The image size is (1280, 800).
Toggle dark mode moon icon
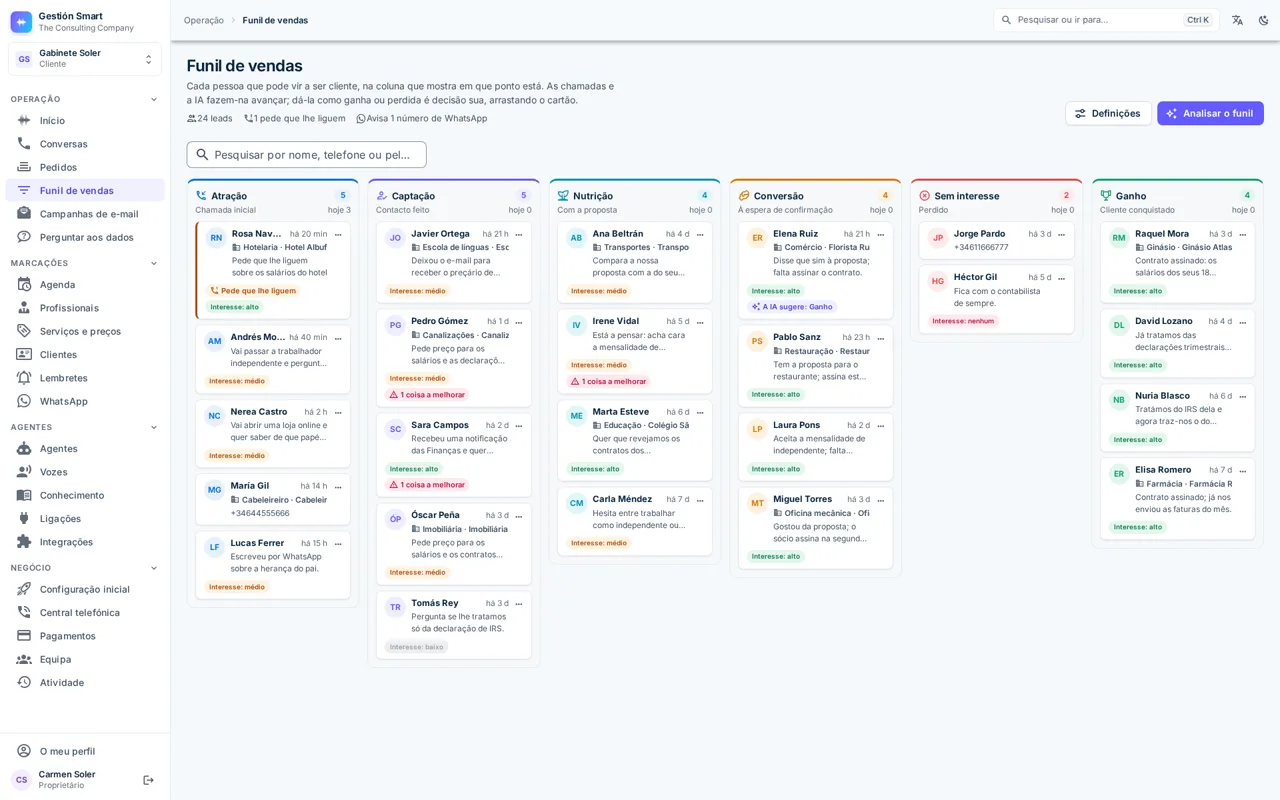click(x=1263, y=20)
